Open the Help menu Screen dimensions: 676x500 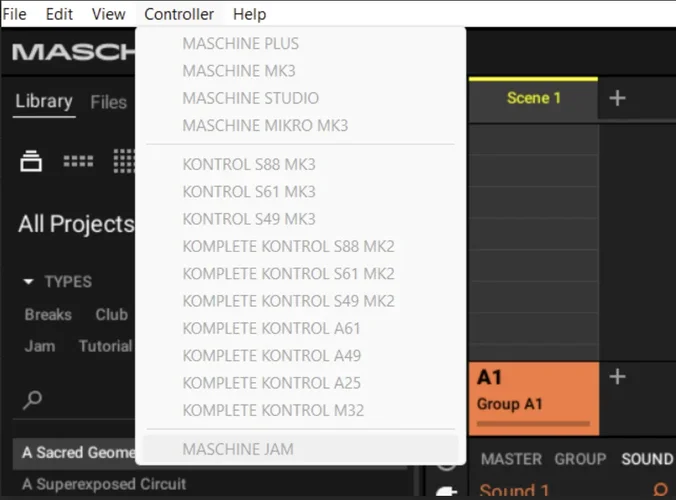(249, 14)
